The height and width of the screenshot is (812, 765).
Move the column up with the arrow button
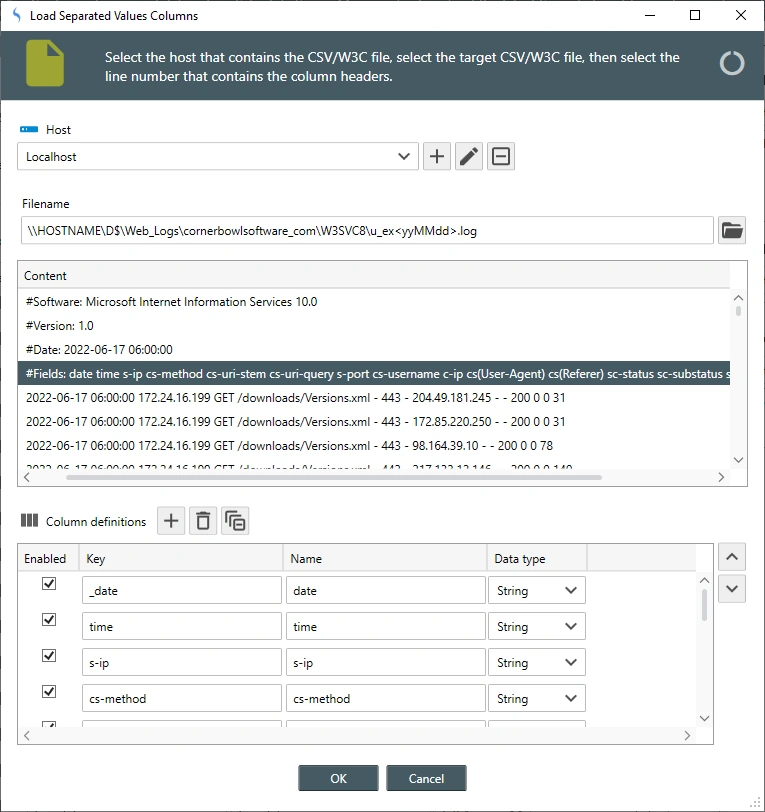tap(732, 557)
